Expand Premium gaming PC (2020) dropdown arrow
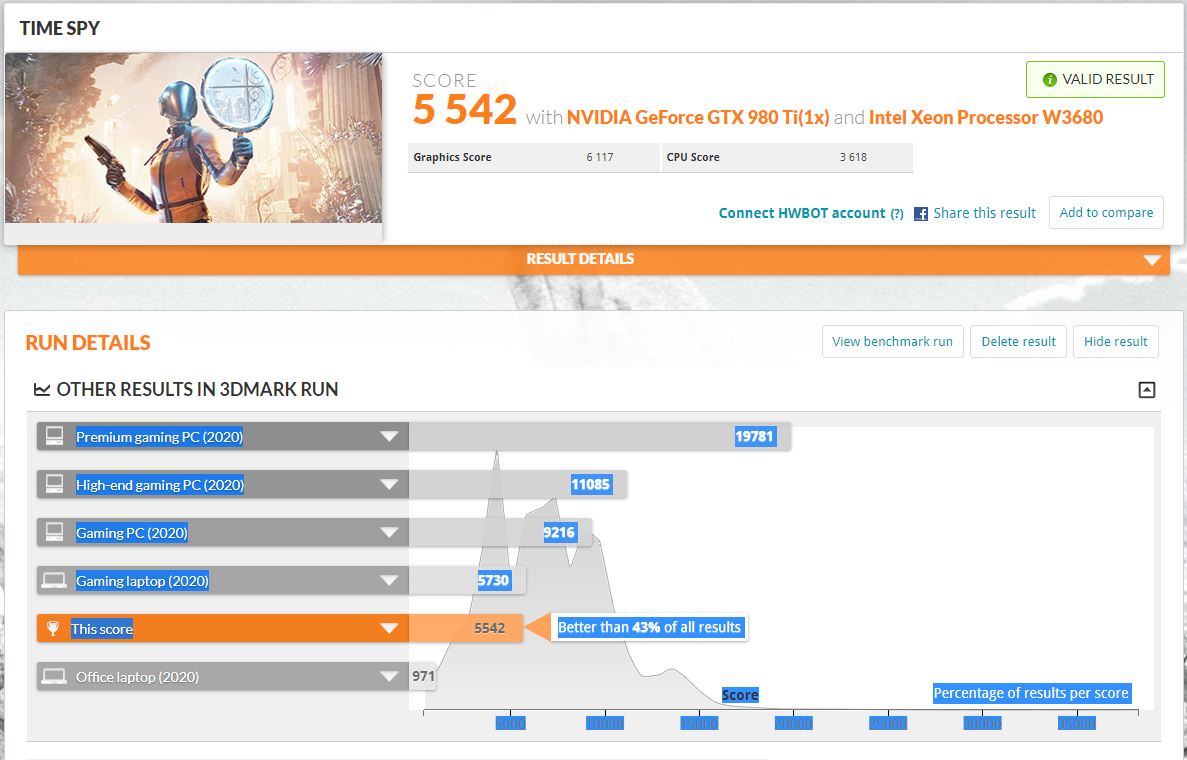The height and width of the screenshot is (760, 1187). tap(389, 437)
